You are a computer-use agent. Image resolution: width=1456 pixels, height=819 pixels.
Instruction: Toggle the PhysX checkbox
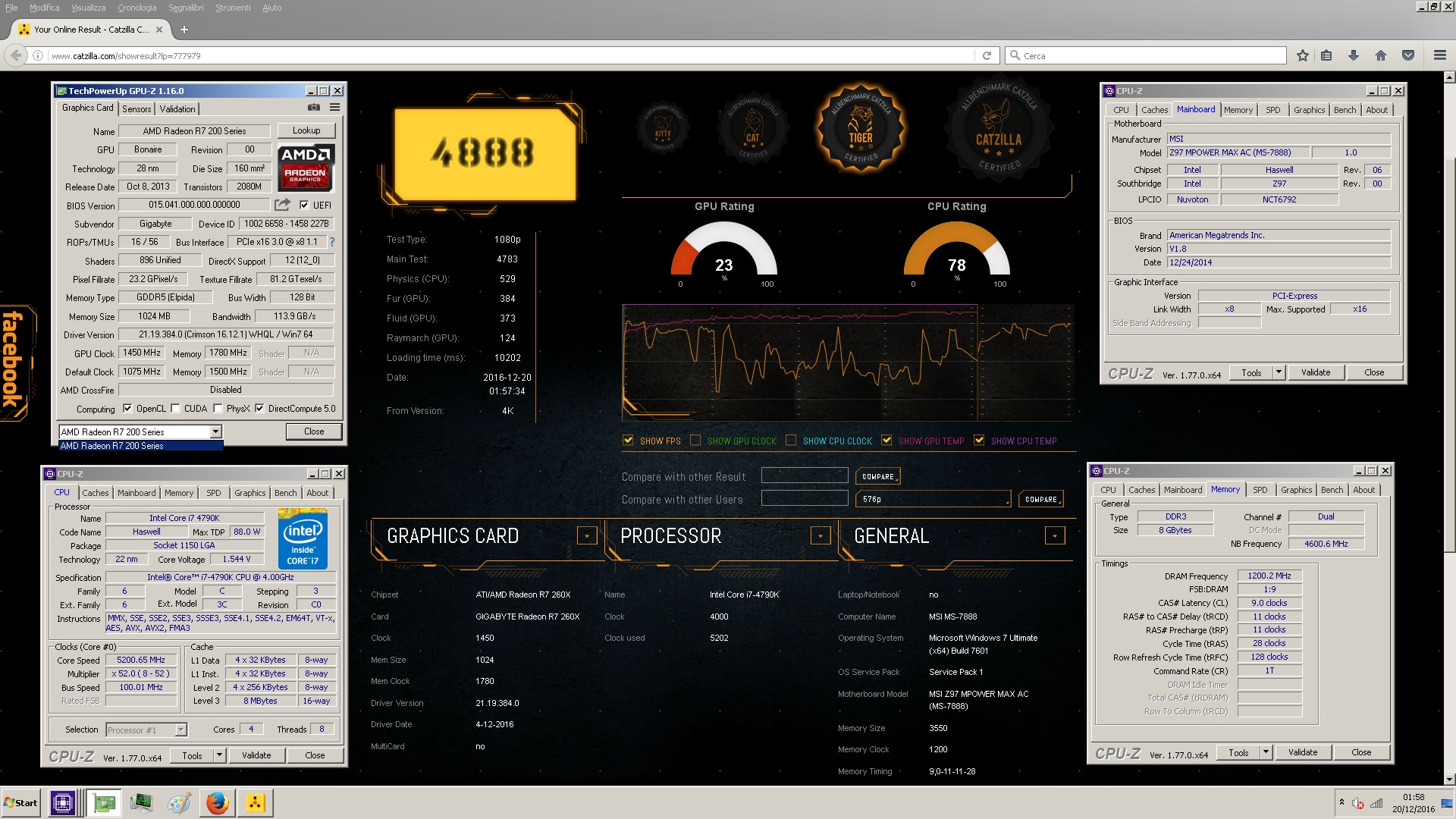218,409
